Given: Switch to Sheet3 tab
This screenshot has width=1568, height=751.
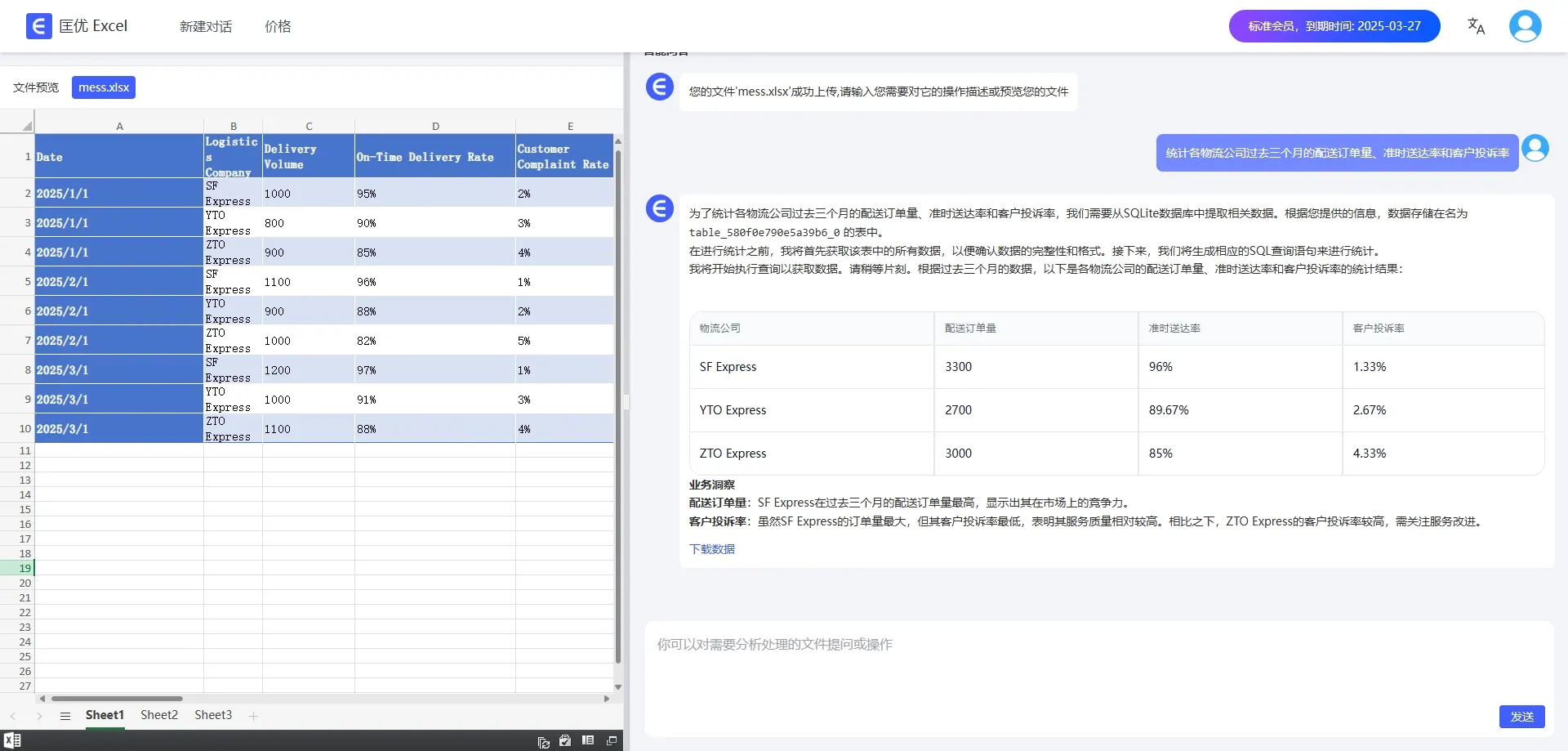Looking at the screenshot, I should pyautogui.click(x=213, y=715).
